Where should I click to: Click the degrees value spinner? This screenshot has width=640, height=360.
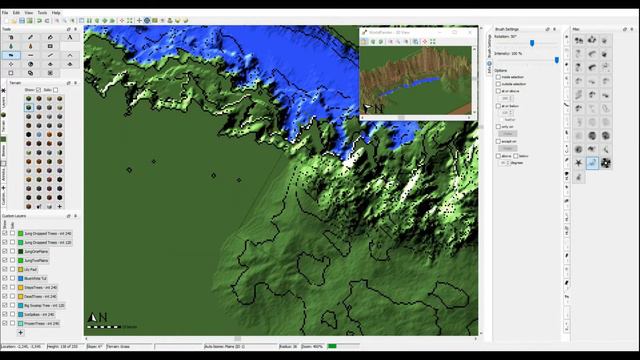[504, 162]
